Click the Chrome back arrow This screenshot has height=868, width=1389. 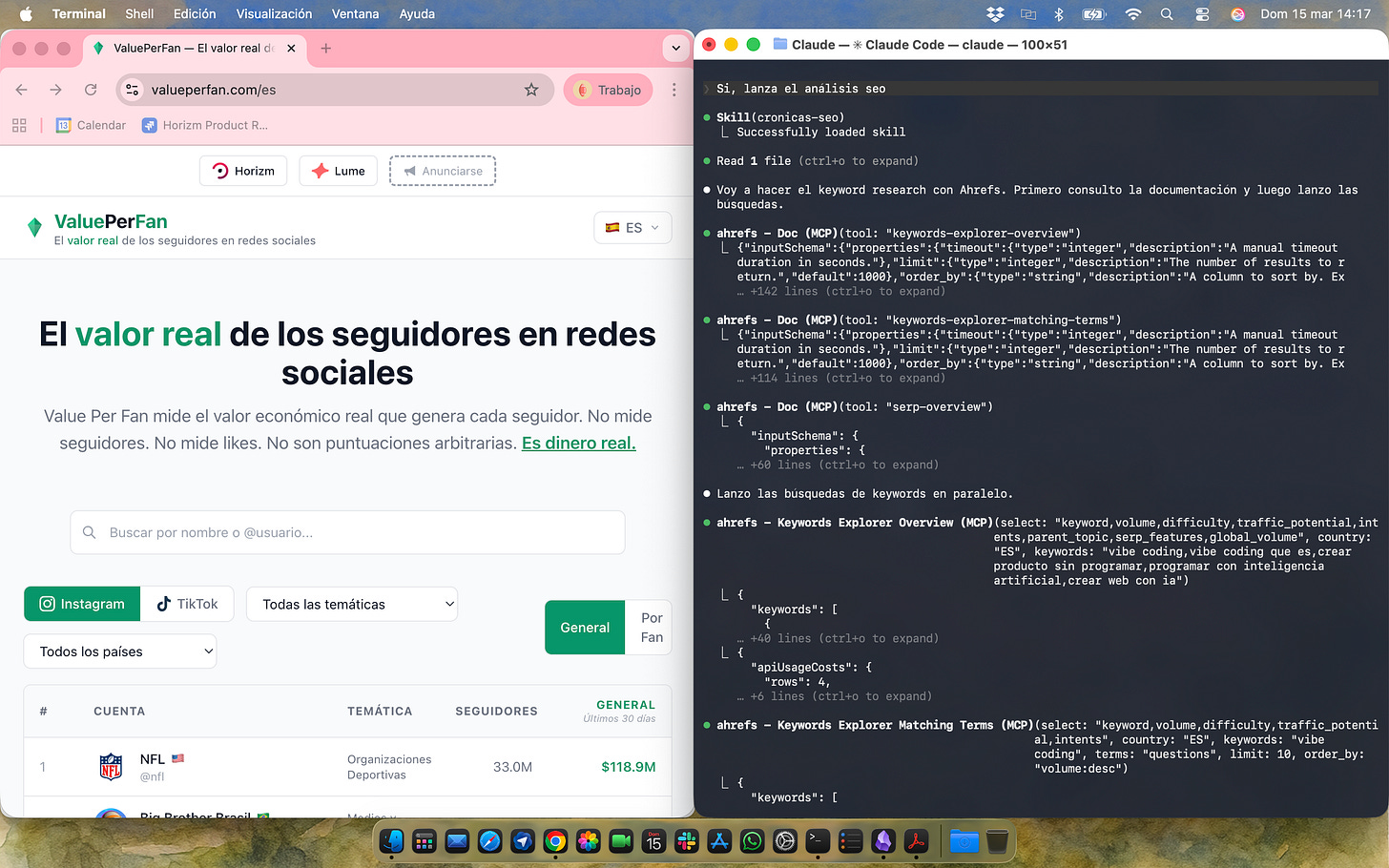click(x=21, y=90)
